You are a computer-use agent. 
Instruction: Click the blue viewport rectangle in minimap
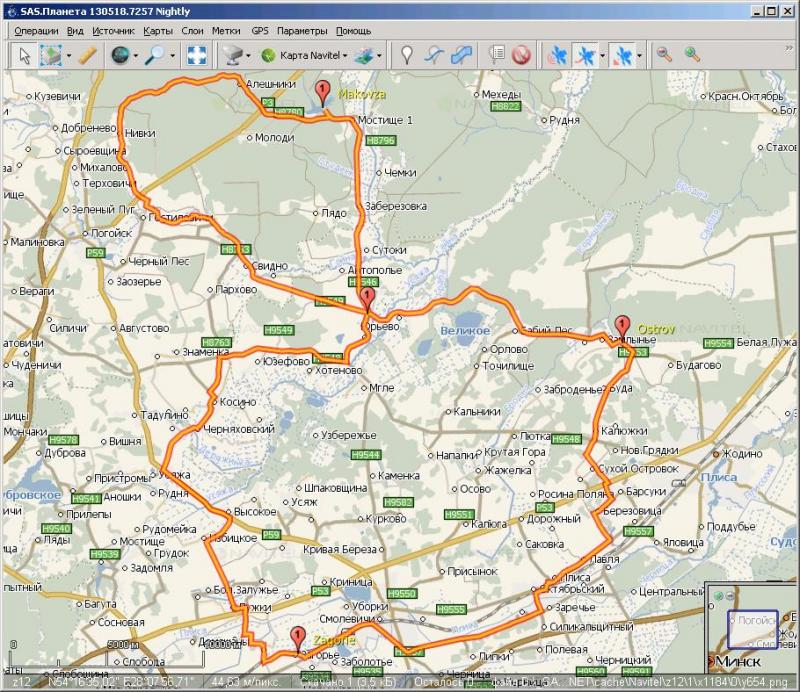753,629
